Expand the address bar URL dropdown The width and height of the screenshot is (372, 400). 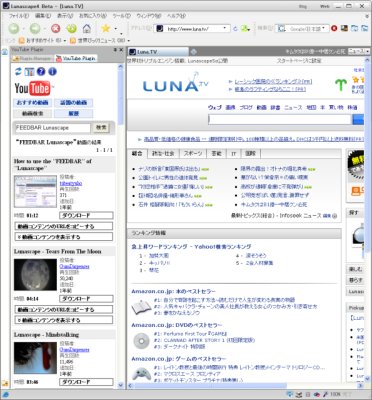pyautogui.click(x=225, y=29)
